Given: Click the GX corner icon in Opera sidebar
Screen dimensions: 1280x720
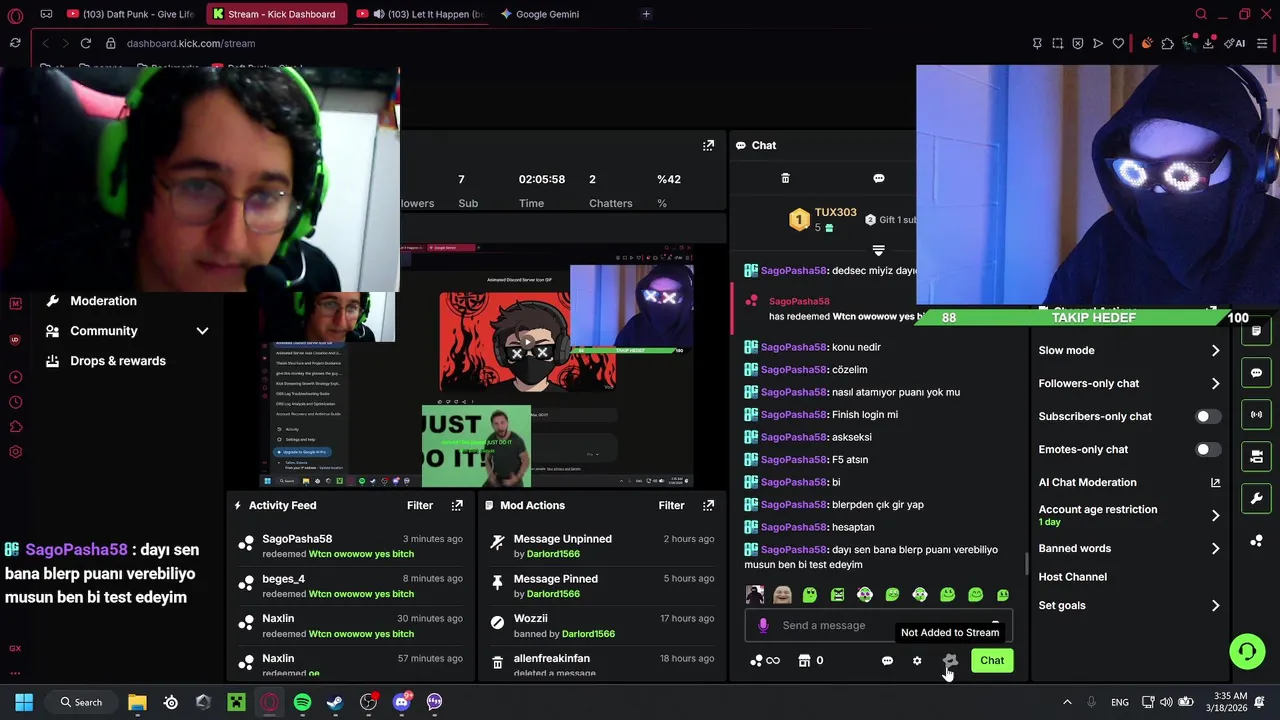Looking at the screenshot, I should 15,648.
